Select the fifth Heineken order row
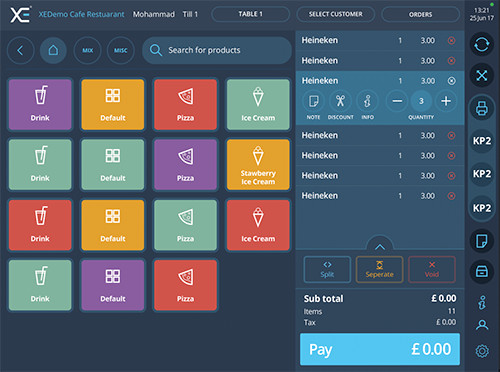Image resolution: width=500 pixels, height=372 pixels. tap(380, 156)
